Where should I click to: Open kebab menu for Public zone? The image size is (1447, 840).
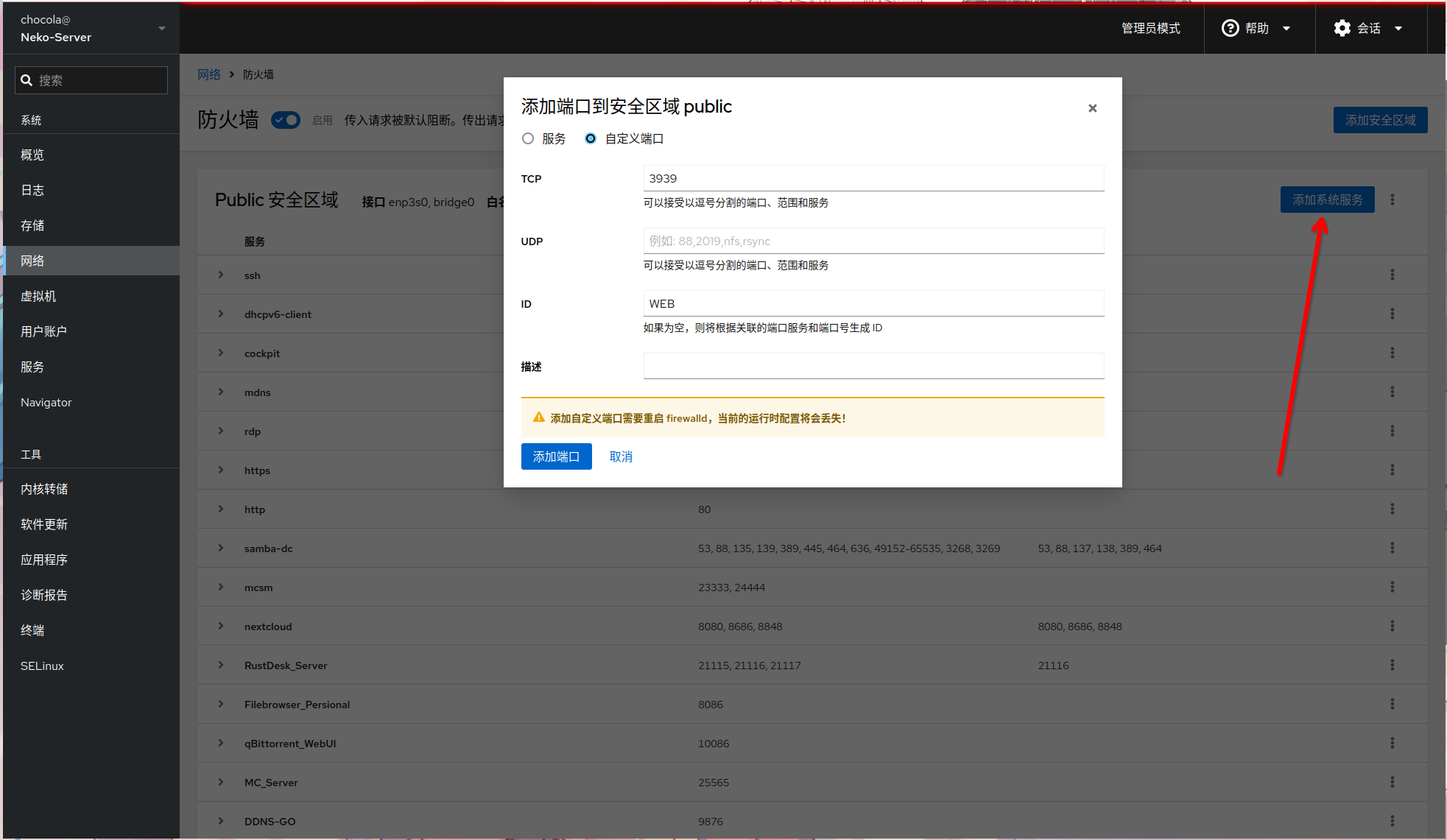(x=1392, y=200)
